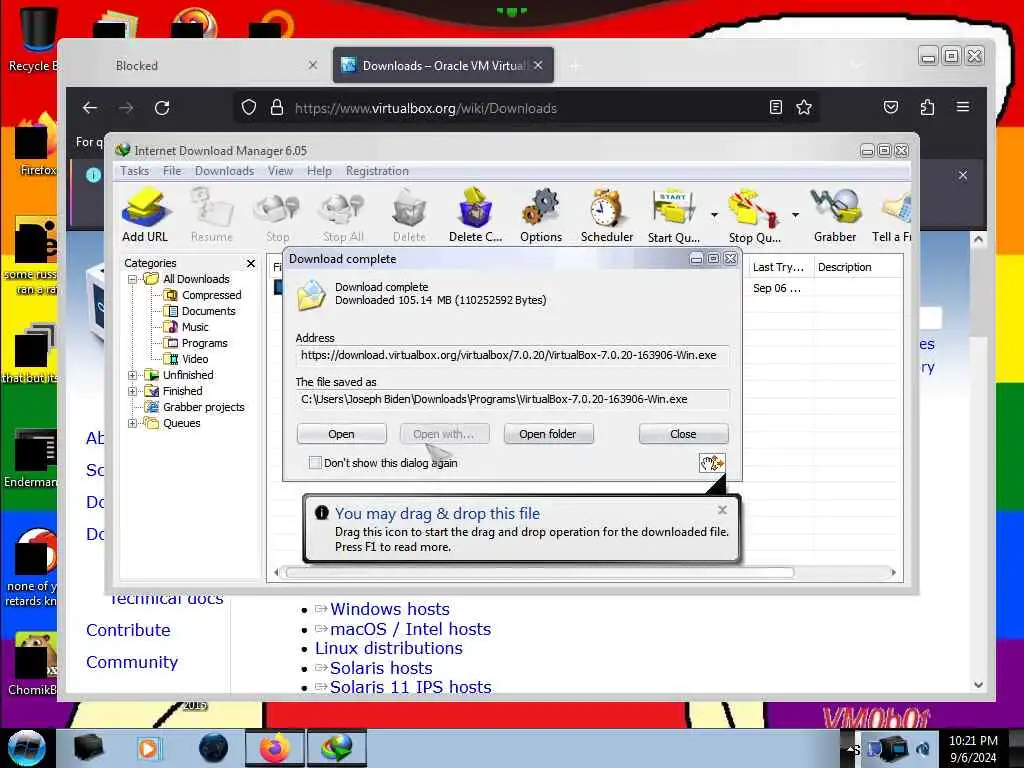1024x768 pixels.
Task: Open the Scheduler clock icon
Action: point(607,215)
